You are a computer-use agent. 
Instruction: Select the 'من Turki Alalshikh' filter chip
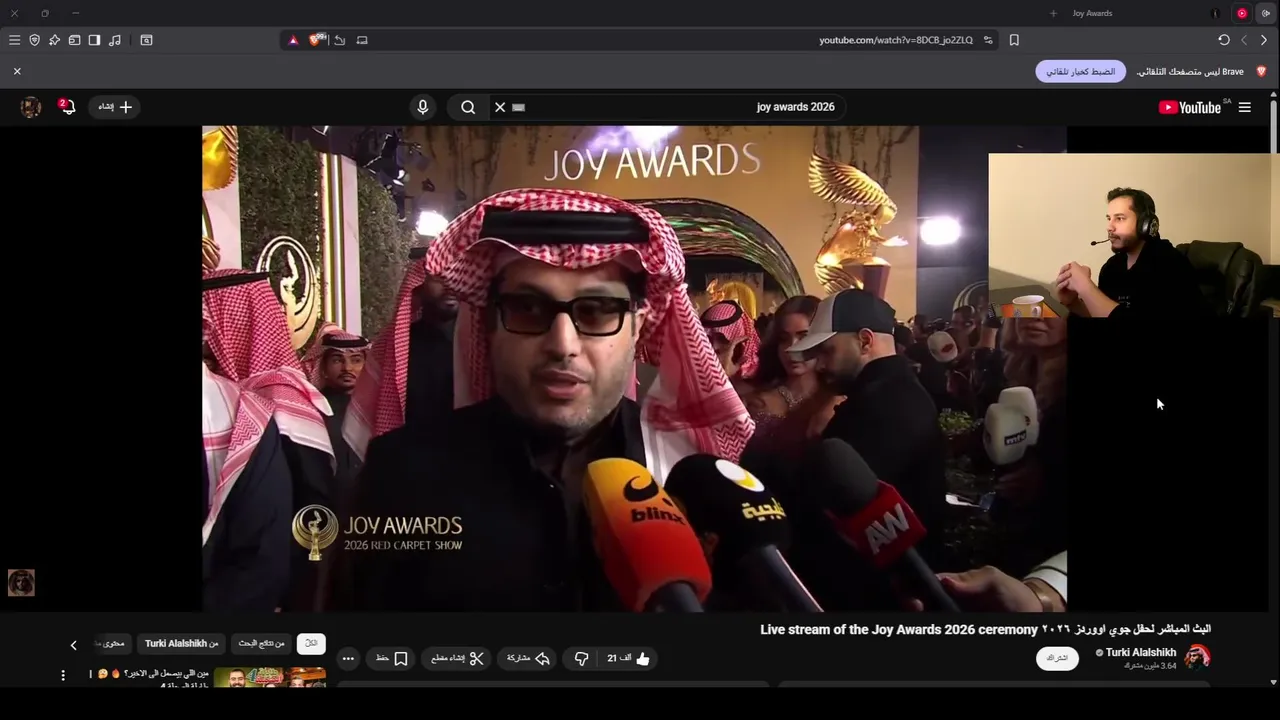tap(181, 643)
